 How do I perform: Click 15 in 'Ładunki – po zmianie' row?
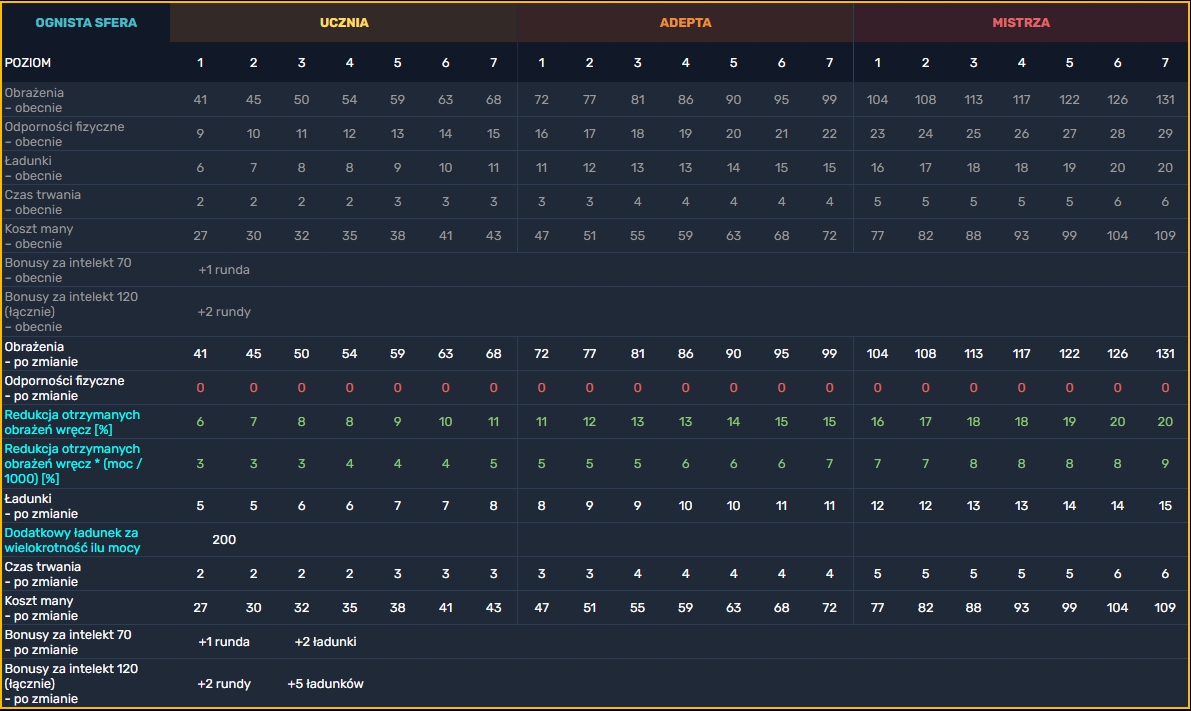[x=1165, y=506]
